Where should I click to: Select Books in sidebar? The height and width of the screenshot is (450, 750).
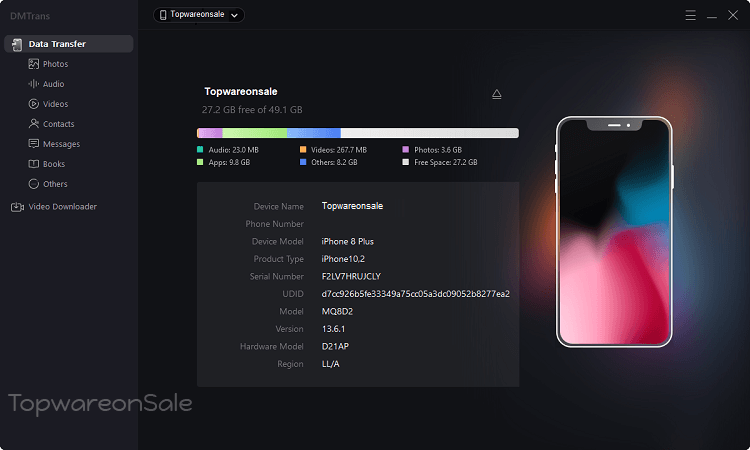pyautogui.click(x=54, y=164)
